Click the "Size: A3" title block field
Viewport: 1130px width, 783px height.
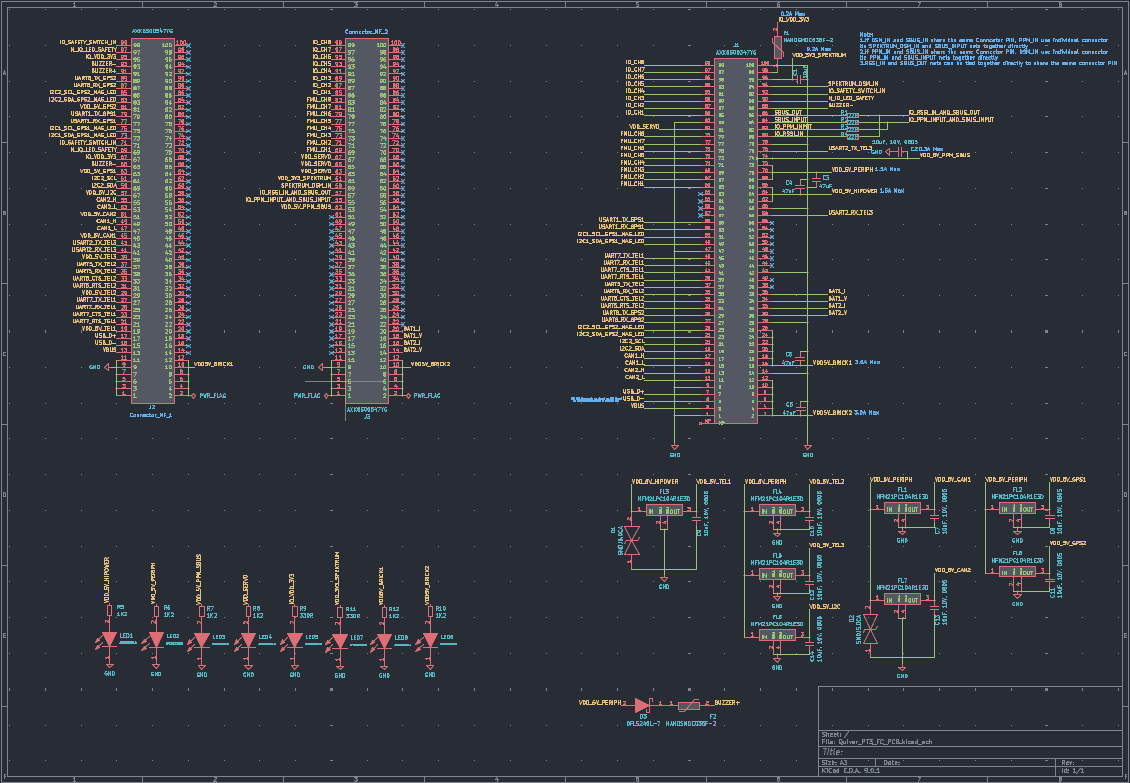pyautogui.click(x=834, y=762)
